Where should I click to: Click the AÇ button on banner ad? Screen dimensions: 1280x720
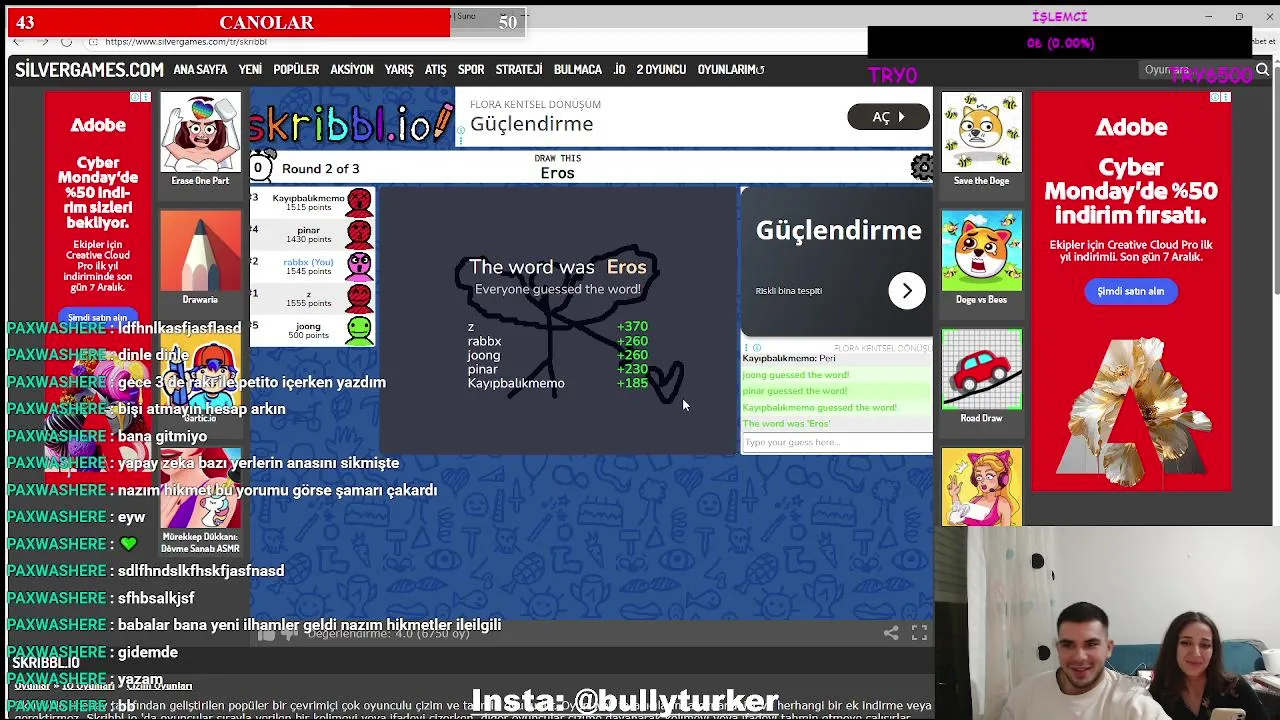click(888, 117)
